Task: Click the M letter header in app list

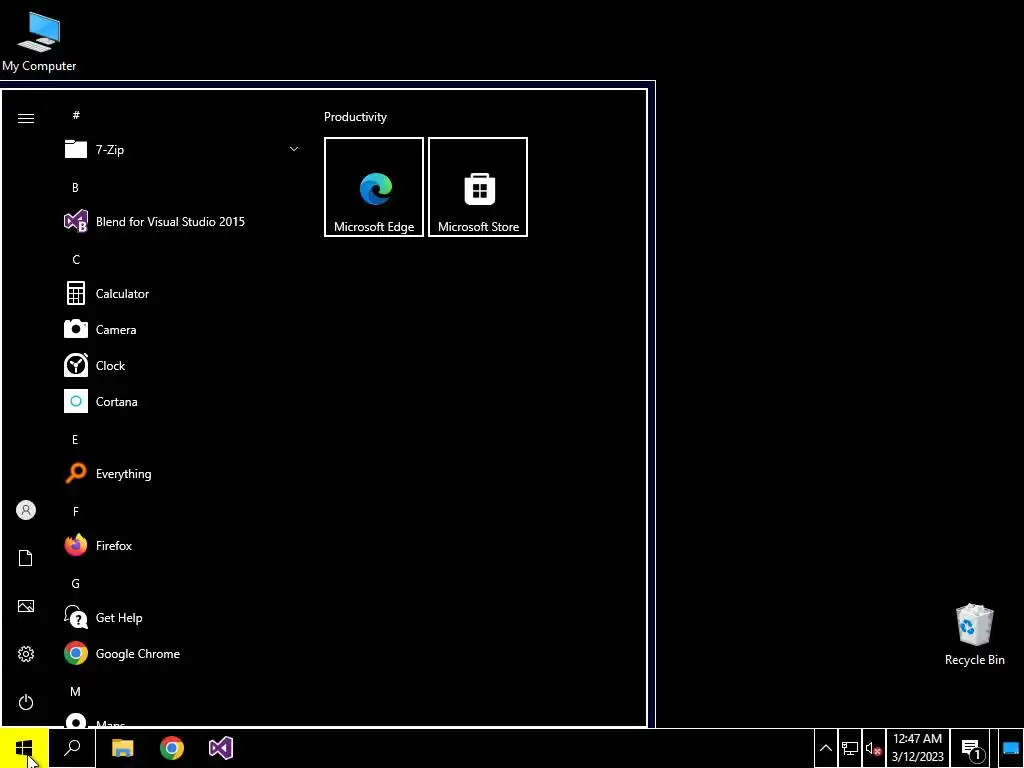Action: click(75, 691)
